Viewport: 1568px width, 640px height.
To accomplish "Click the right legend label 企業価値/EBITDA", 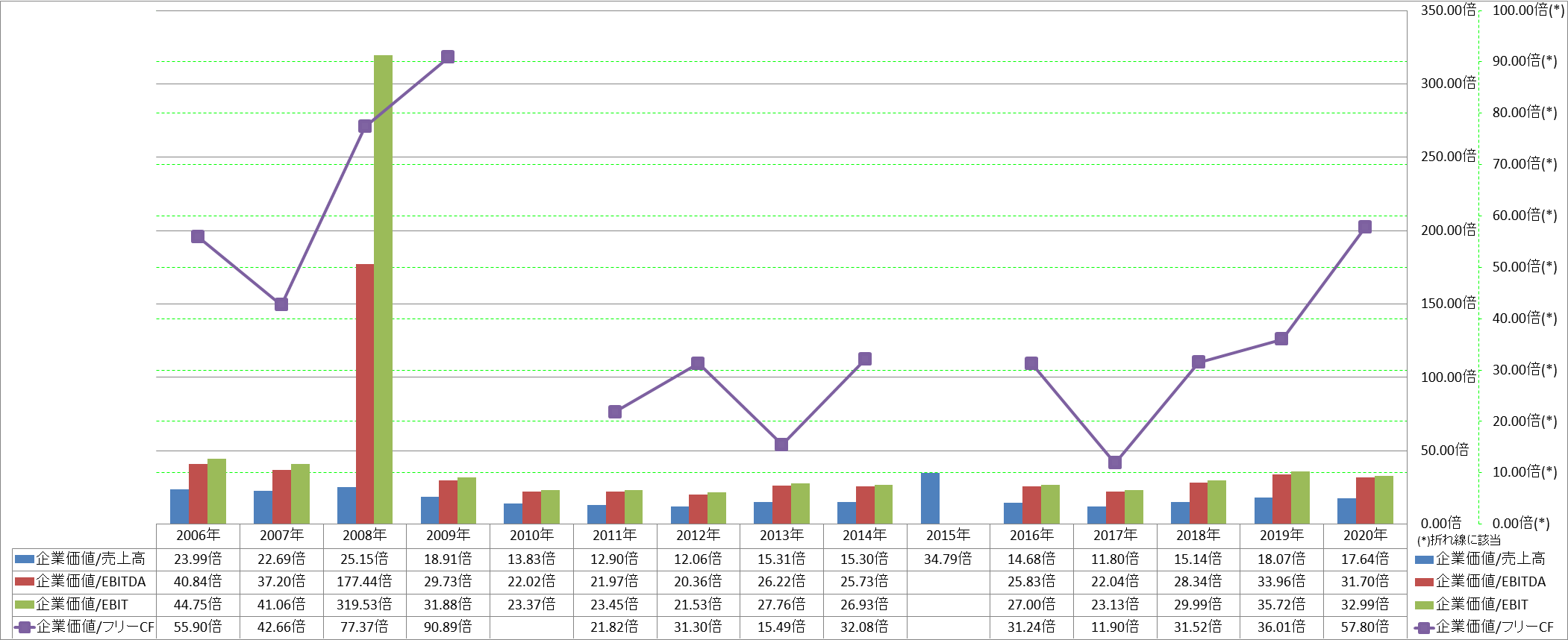I will pyautogui.click(x=1491, y=582).
